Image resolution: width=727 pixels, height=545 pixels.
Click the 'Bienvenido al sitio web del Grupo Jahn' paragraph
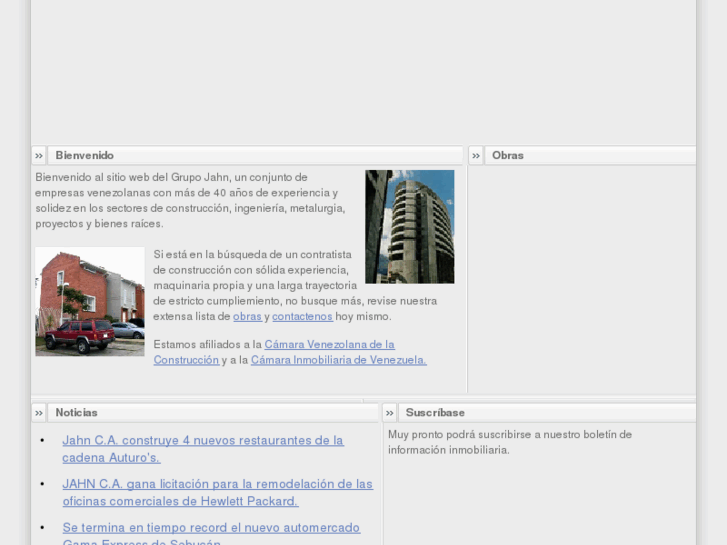coord(190,200)
